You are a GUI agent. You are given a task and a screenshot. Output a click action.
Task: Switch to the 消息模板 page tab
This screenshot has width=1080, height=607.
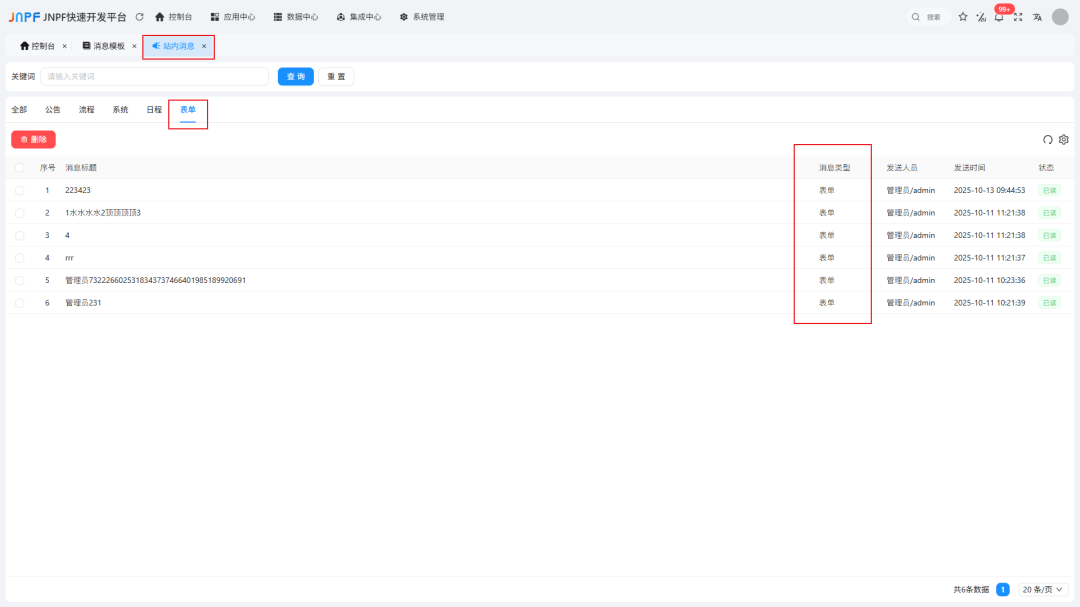104,46
